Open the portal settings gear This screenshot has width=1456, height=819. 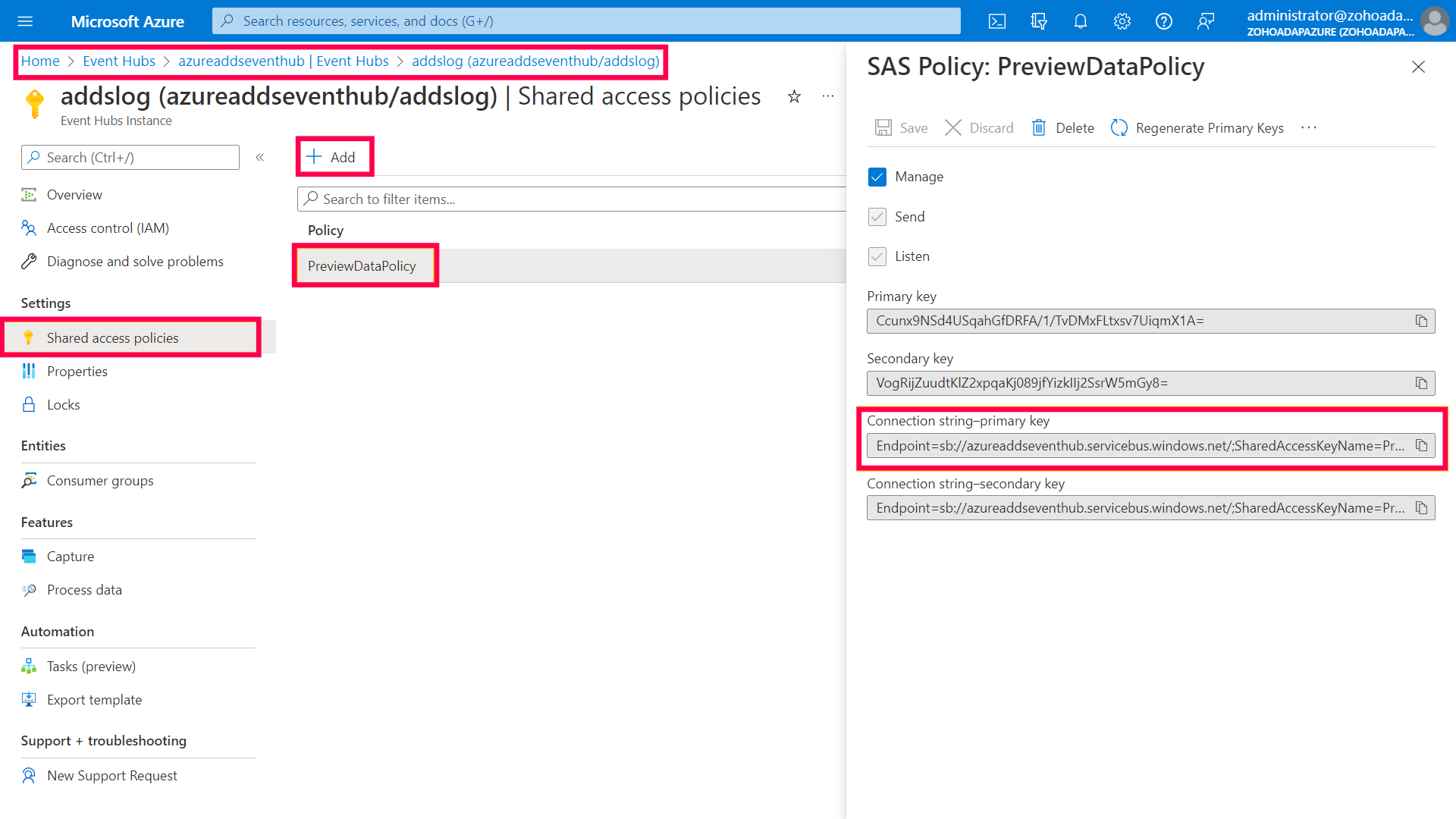(x=1122, y=20)
